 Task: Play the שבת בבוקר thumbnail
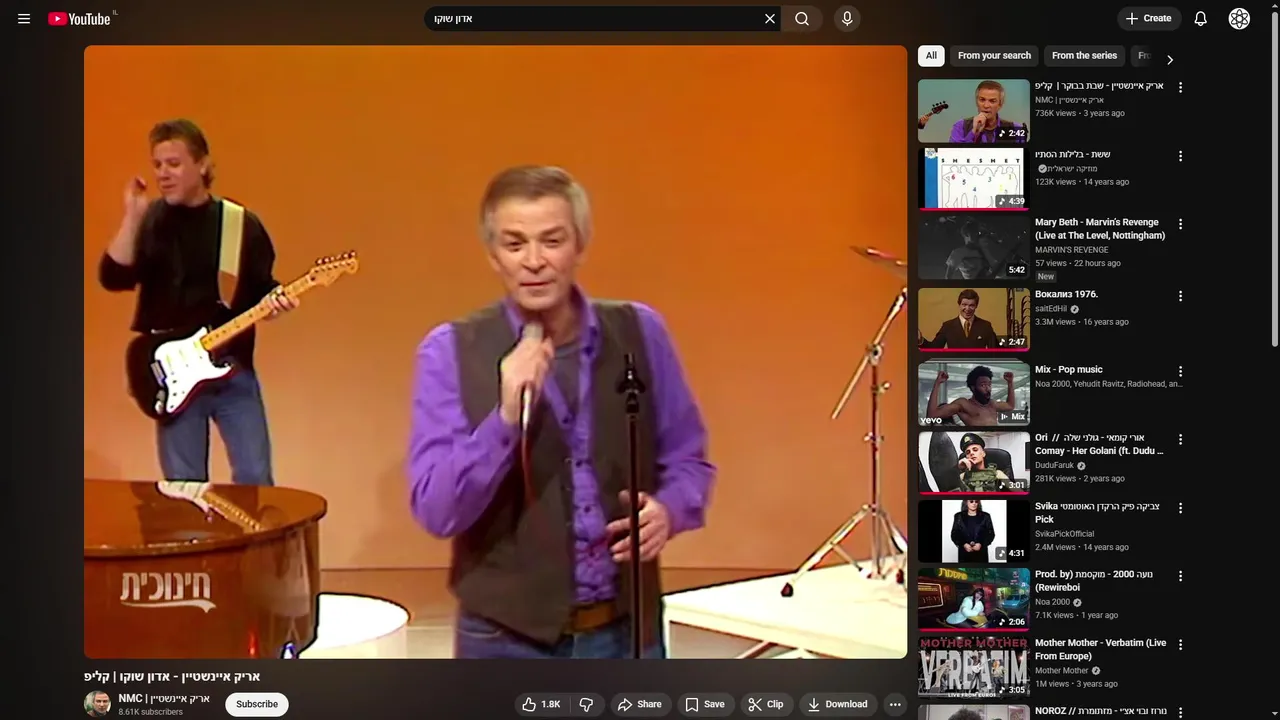pyautogui.click(x=974, y=111)
